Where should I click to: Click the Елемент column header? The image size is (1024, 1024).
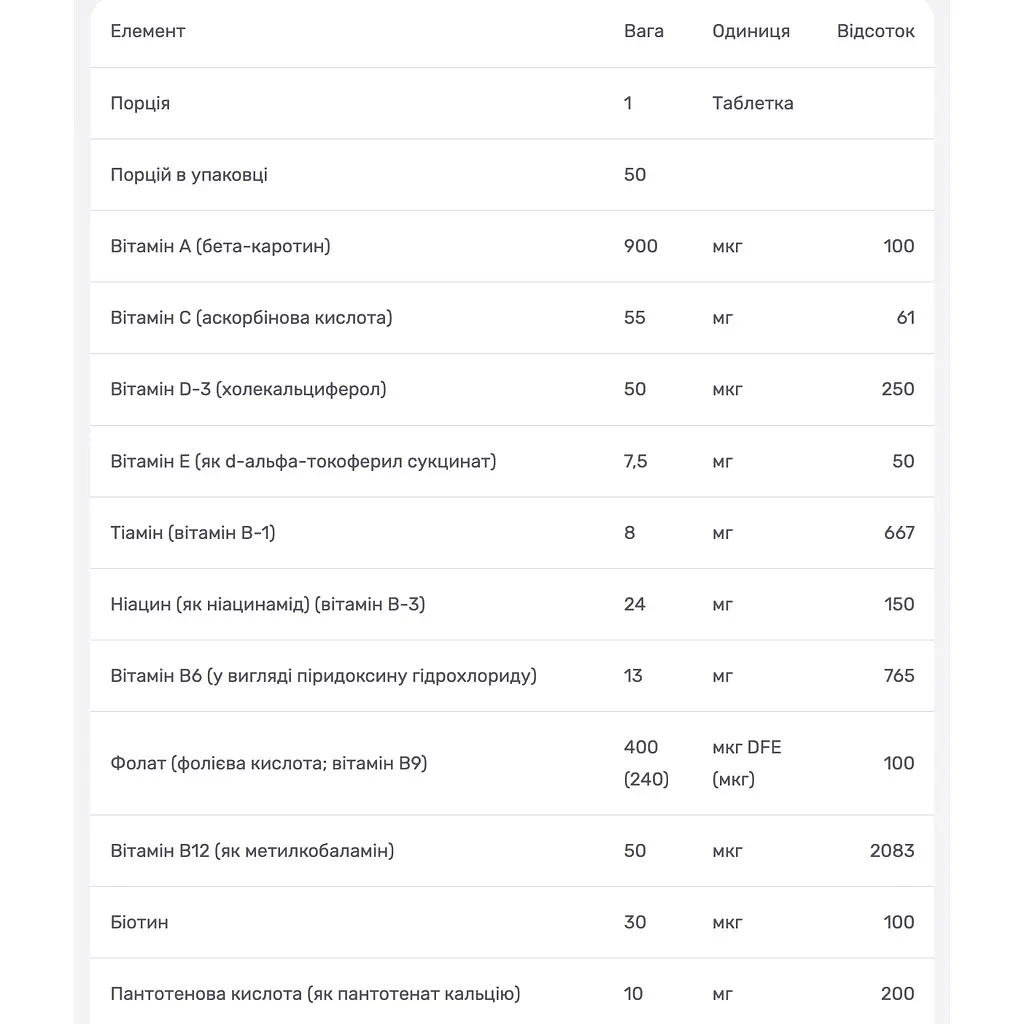(x=148, y=31)
